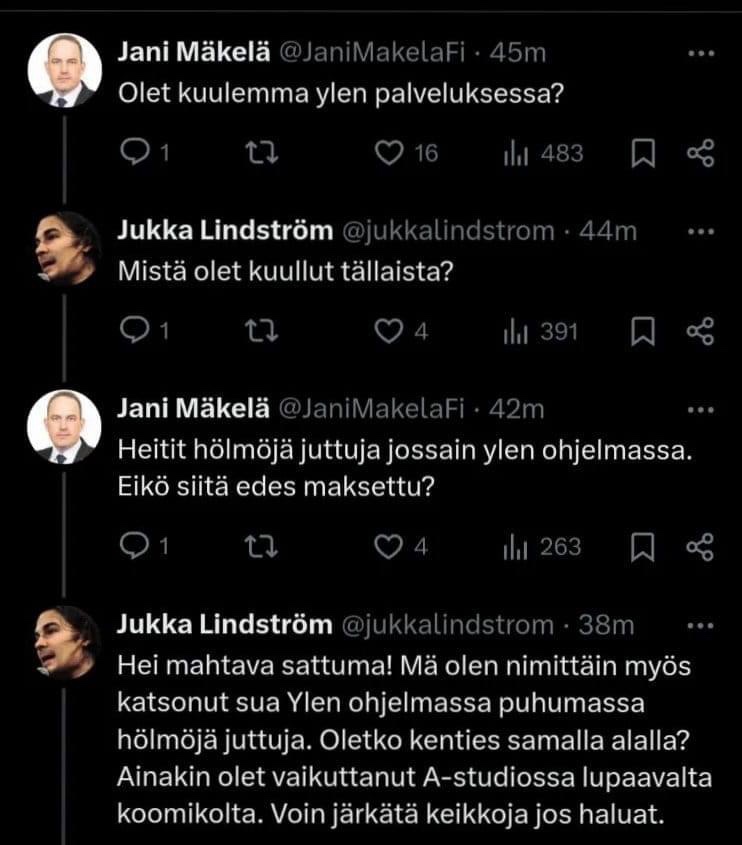The width and height of the screenshot is (742, 845).
Task: Open more options on Jani Mäkelä's first tweet
Action: 702,51
